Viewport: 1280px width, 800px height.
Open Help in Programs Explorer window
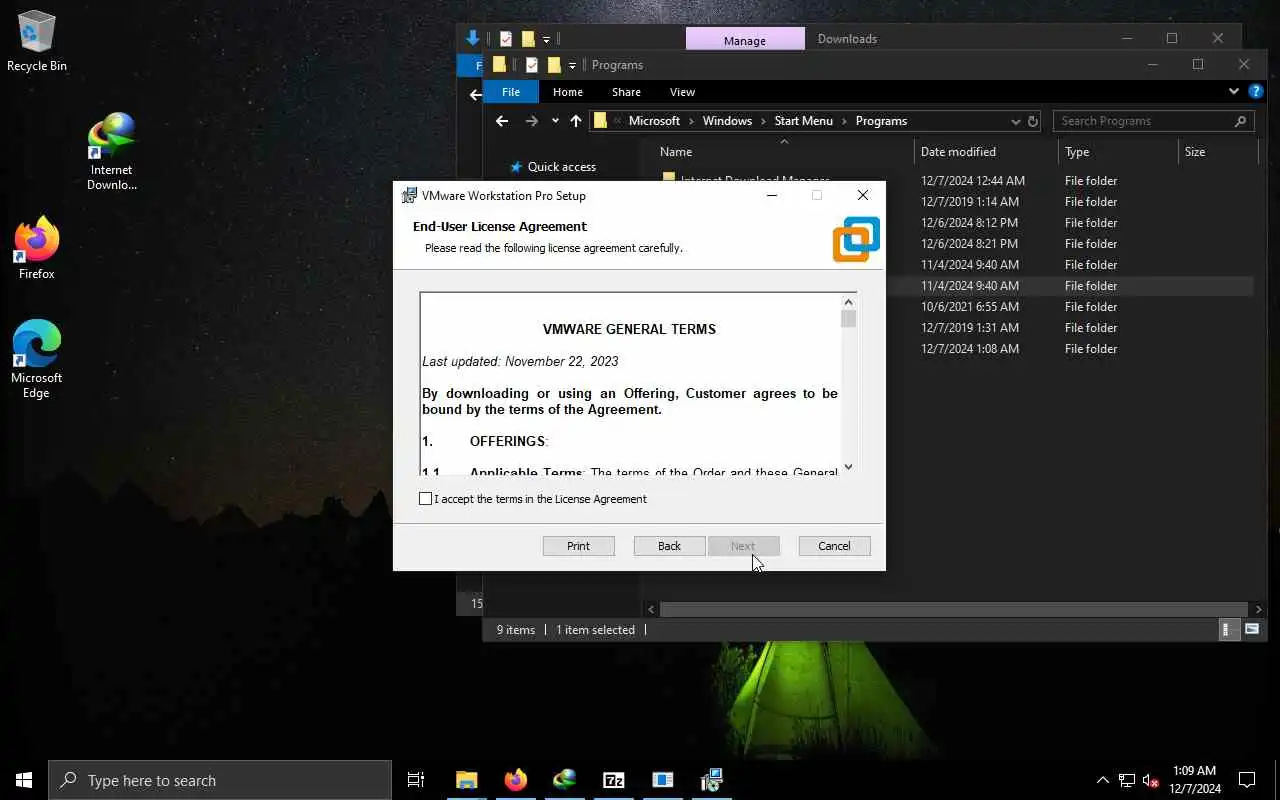(x=1257, y=91)
